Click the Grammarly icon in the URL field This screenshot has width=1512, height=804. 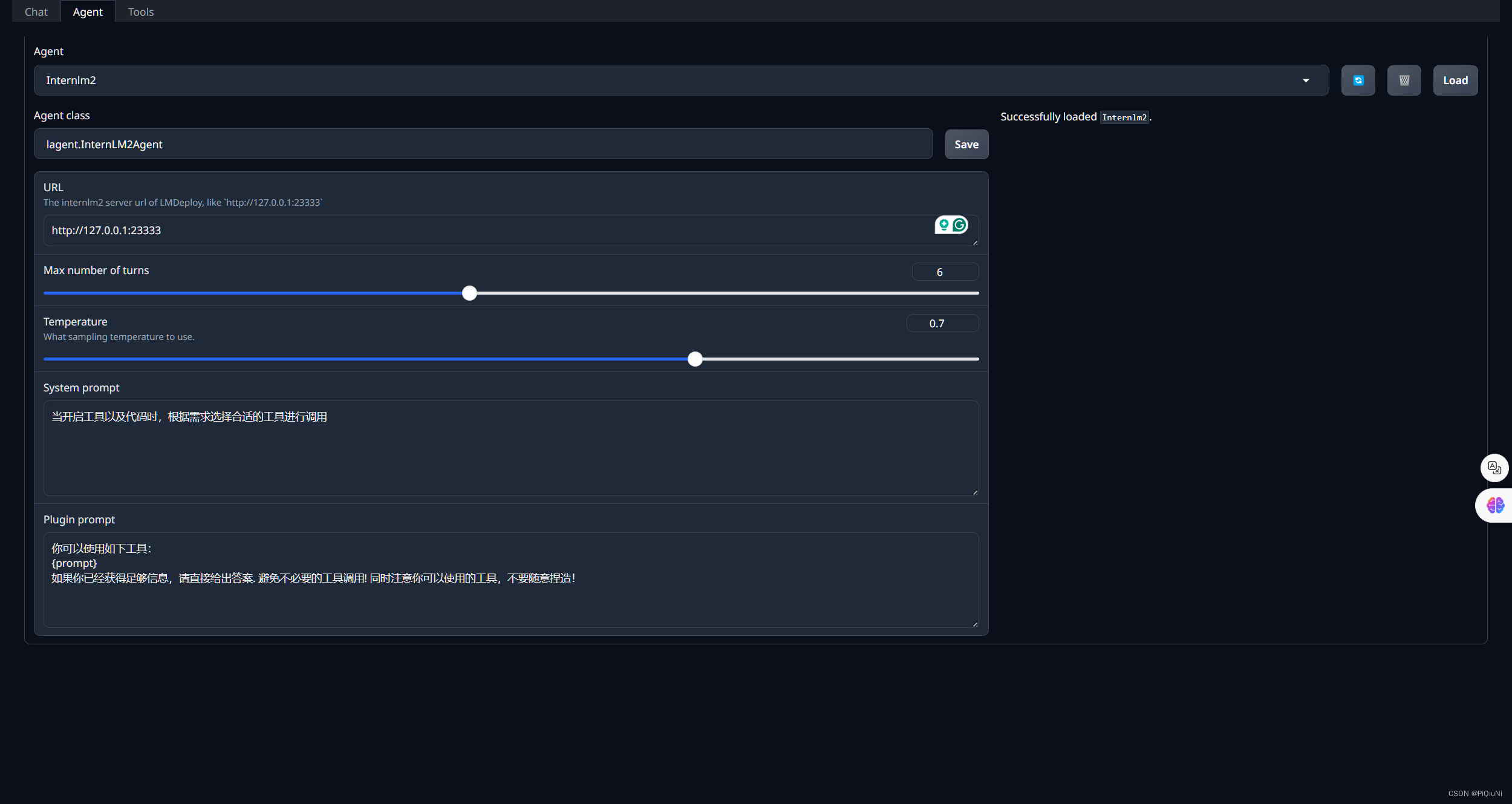click(x=959, y=225)
